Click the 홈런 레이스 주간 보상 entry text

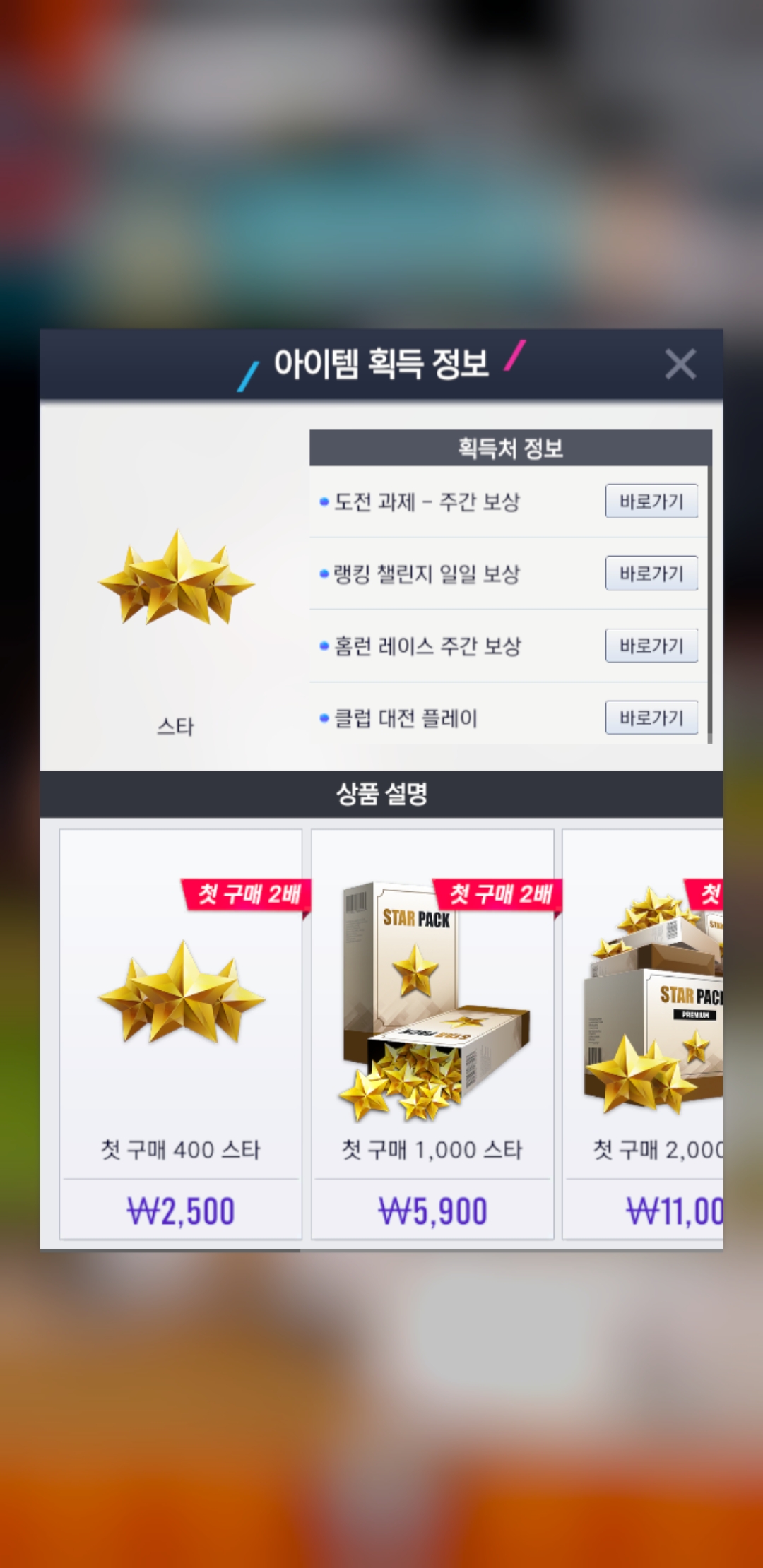(427, 646)
